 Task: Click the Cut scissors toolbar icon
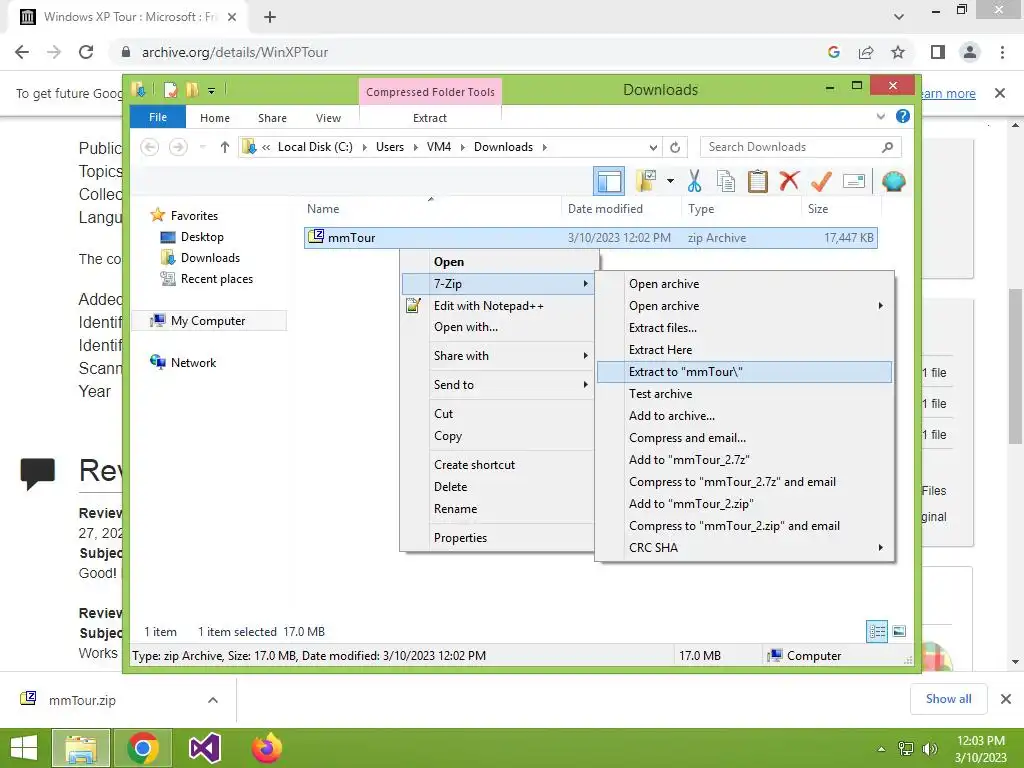click(694, 181)
